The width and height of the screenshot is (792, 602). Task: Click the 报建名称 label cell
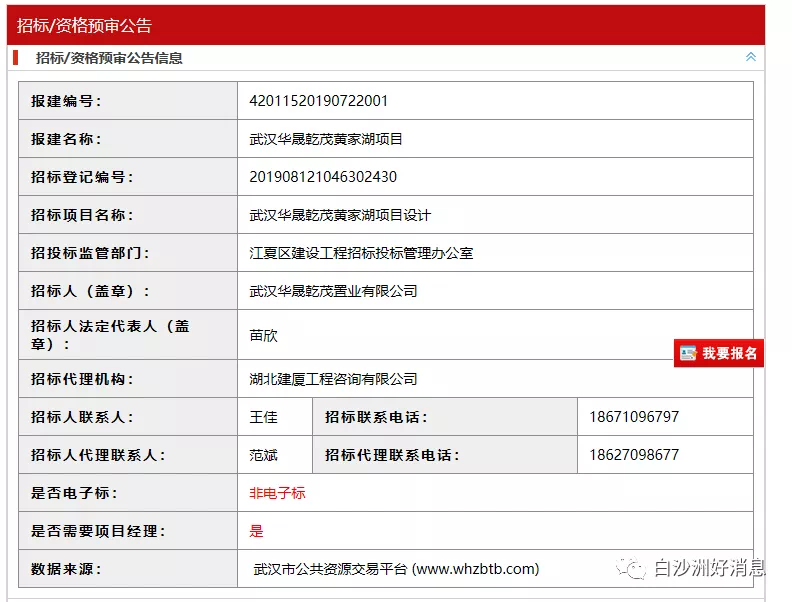128,139
